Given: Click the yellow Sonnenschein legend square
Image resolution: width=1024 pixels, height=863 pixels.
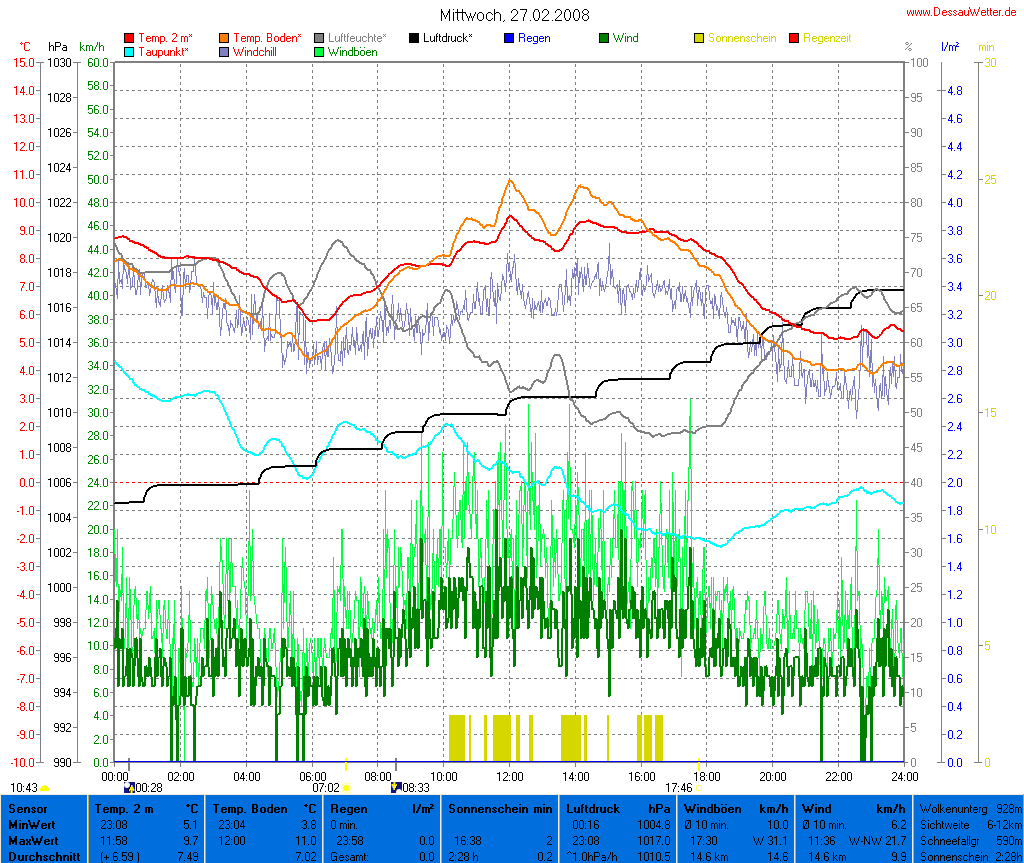Looking at the screenshot, I should (699, 38).
